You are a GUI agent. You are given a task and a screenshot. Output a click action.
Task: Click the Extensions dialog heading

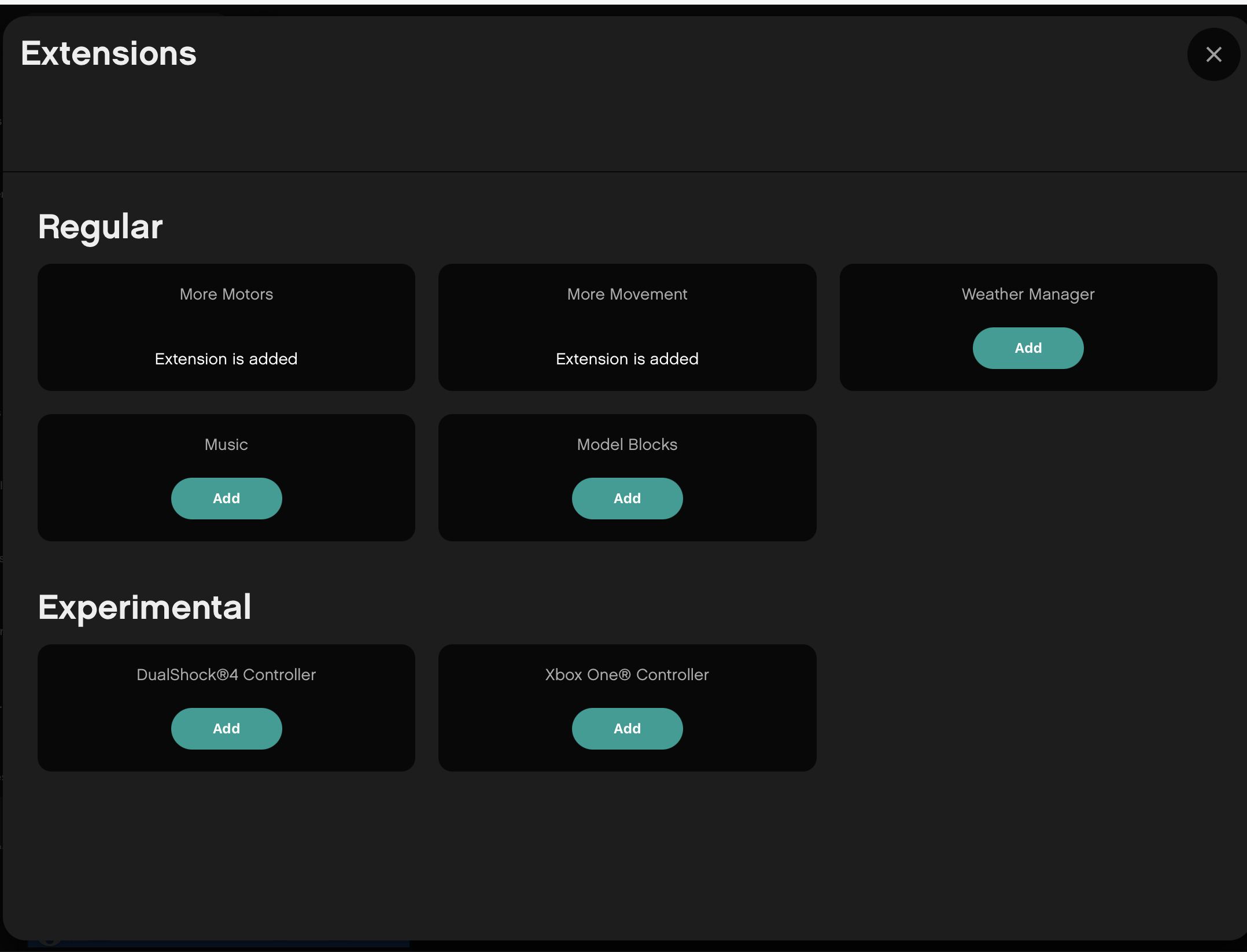click(x=109, y=54)
